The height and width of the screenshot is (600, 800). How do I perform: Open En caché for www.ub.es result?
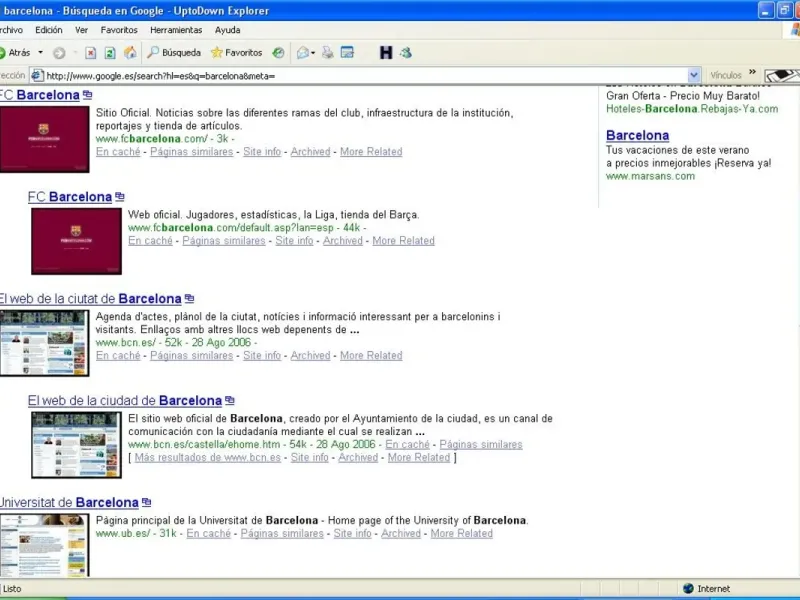click(x=209, y=534)
